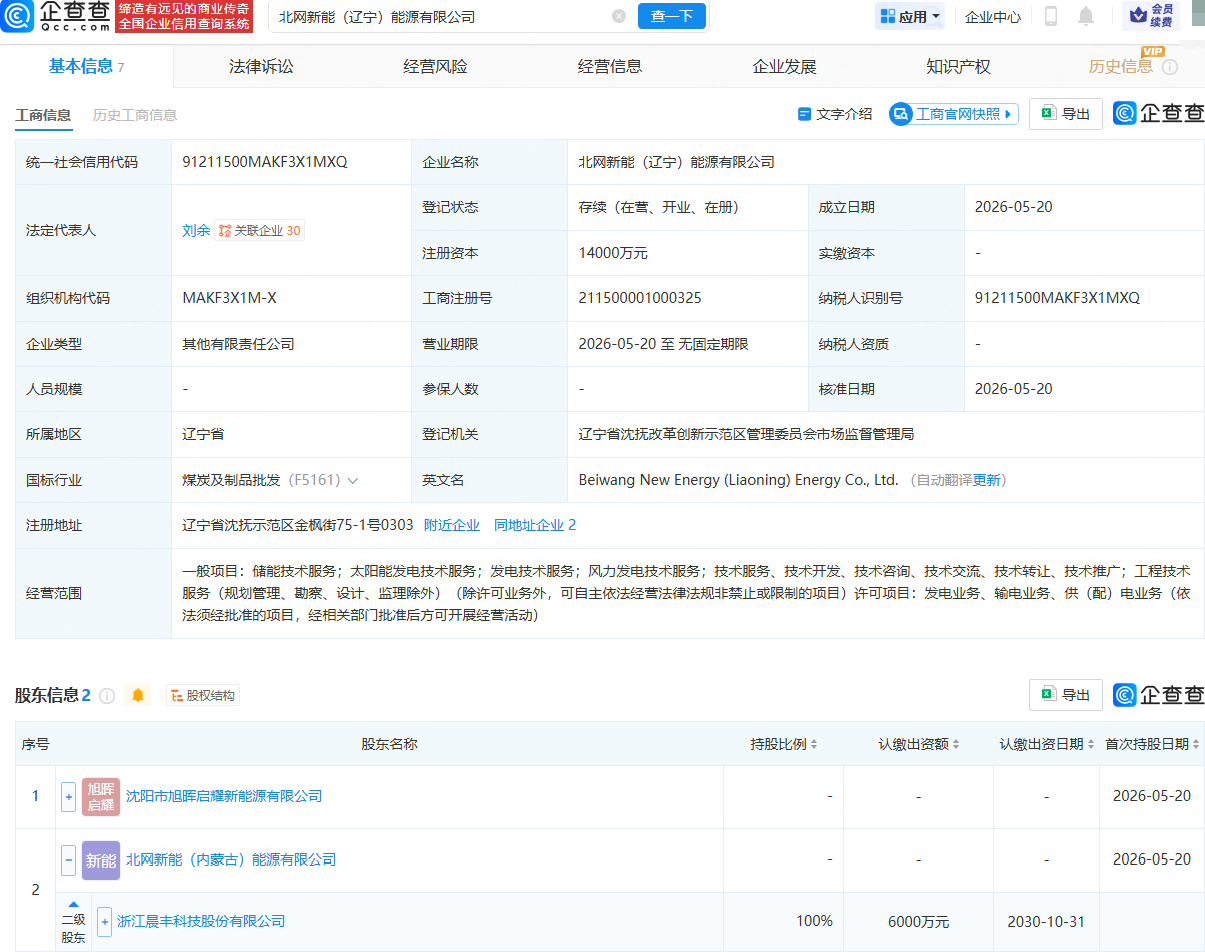The width and height of the screenshot is (1205, 952).
Task: Click 会员续费 crown icon
Action: [1151, 16]
